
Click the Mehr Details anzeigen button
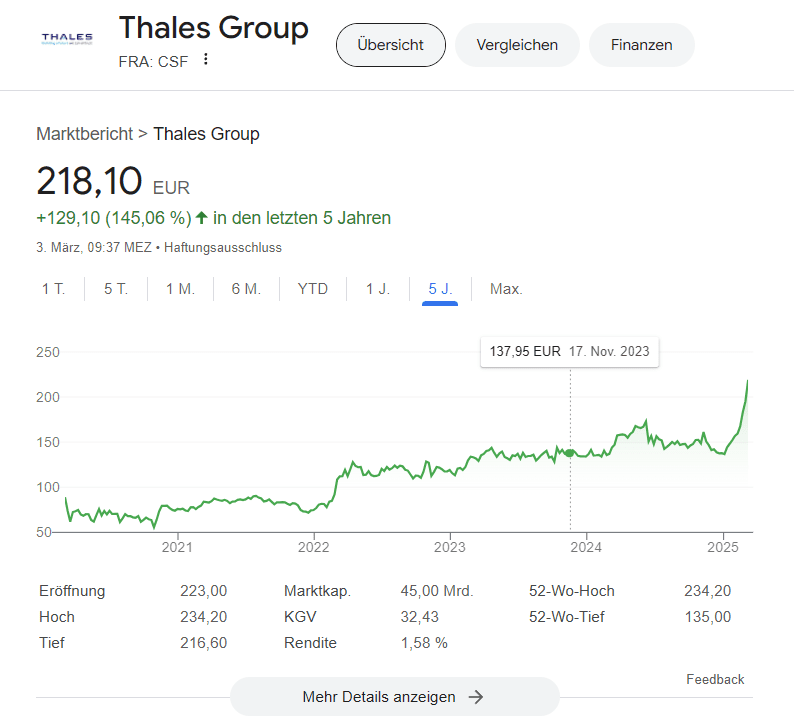[395, 697]
